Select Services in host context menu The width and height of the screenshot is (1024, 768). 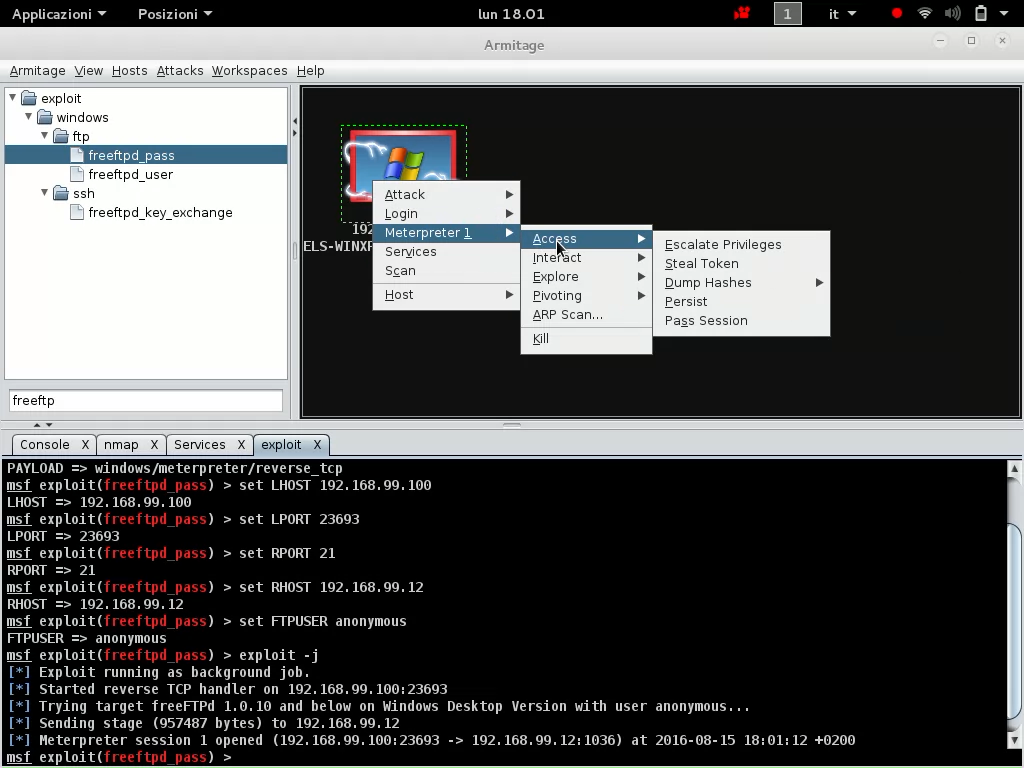pos(446,251)
